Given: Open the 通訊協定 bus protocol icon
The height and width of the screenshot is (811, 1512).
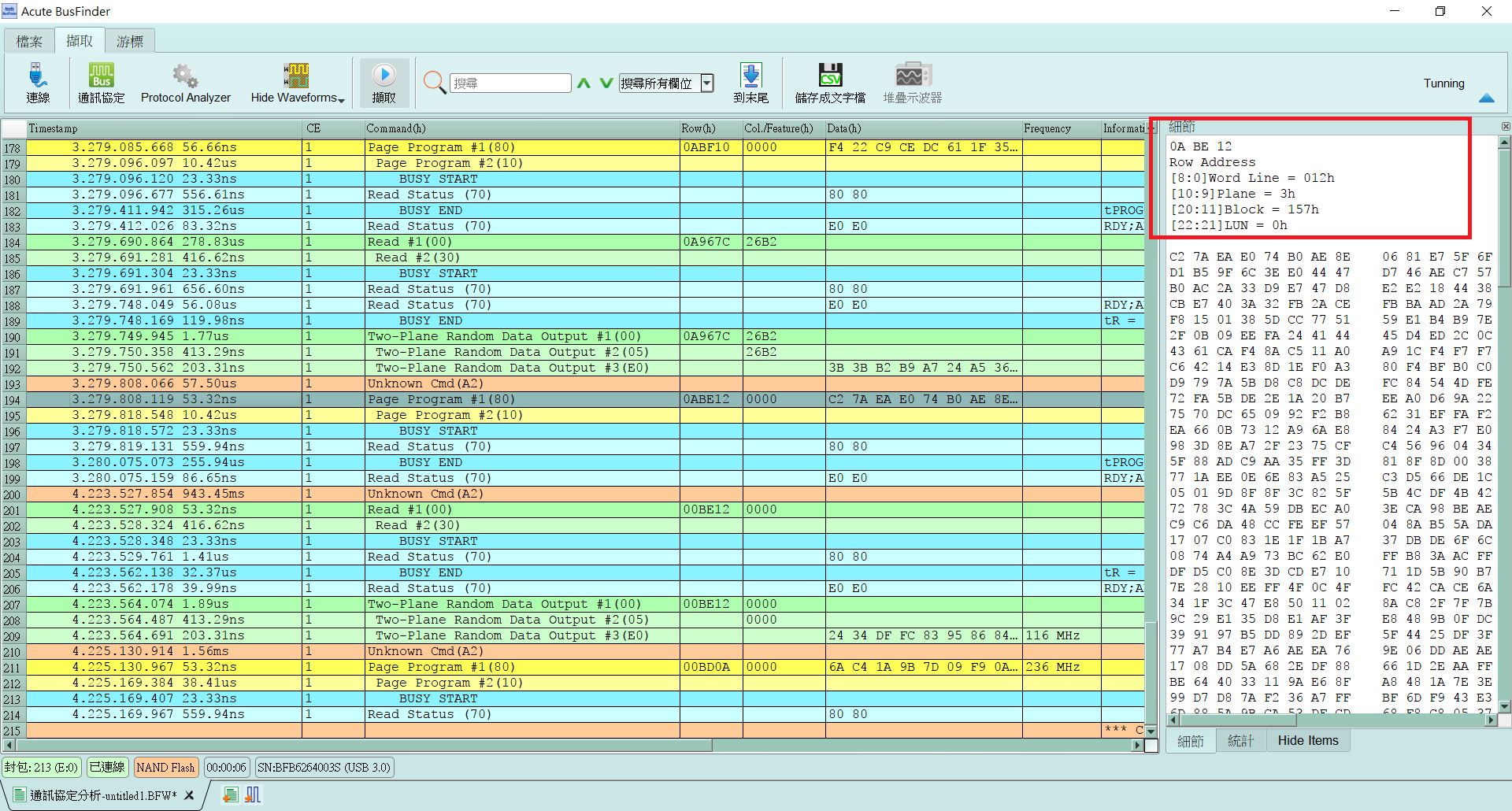Looking at the screenshot, I should pyautogui.click(x=101, y=76).
